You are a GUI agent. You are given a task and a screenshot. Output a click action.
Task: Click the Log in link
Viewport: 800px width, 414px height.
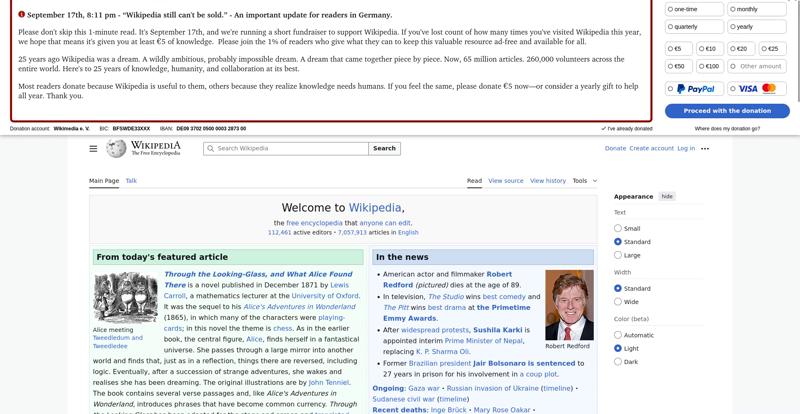(x=686, y=149)
